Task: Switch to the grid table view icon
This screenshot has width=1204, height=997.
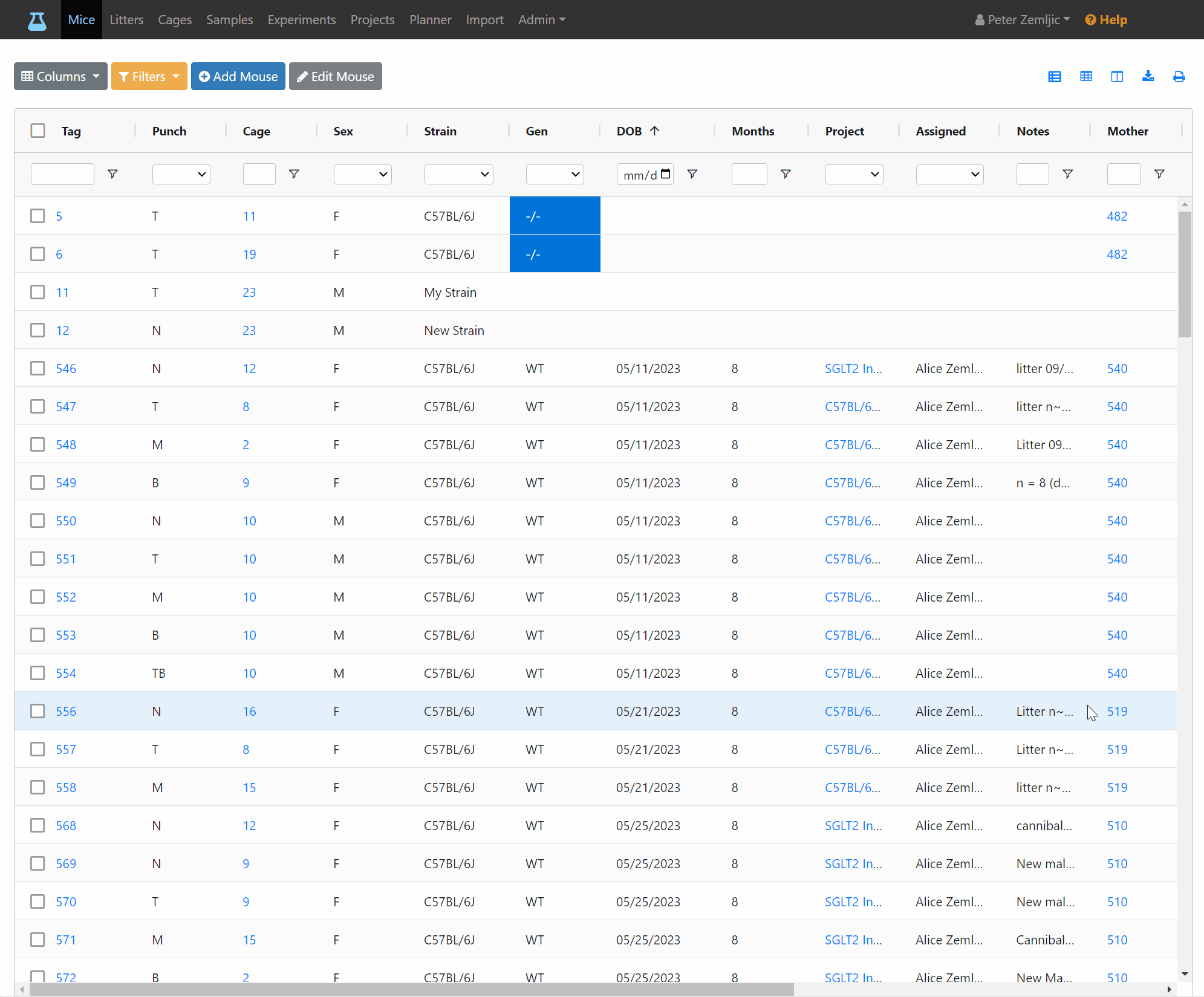Action: click(x=1086, y=77)
